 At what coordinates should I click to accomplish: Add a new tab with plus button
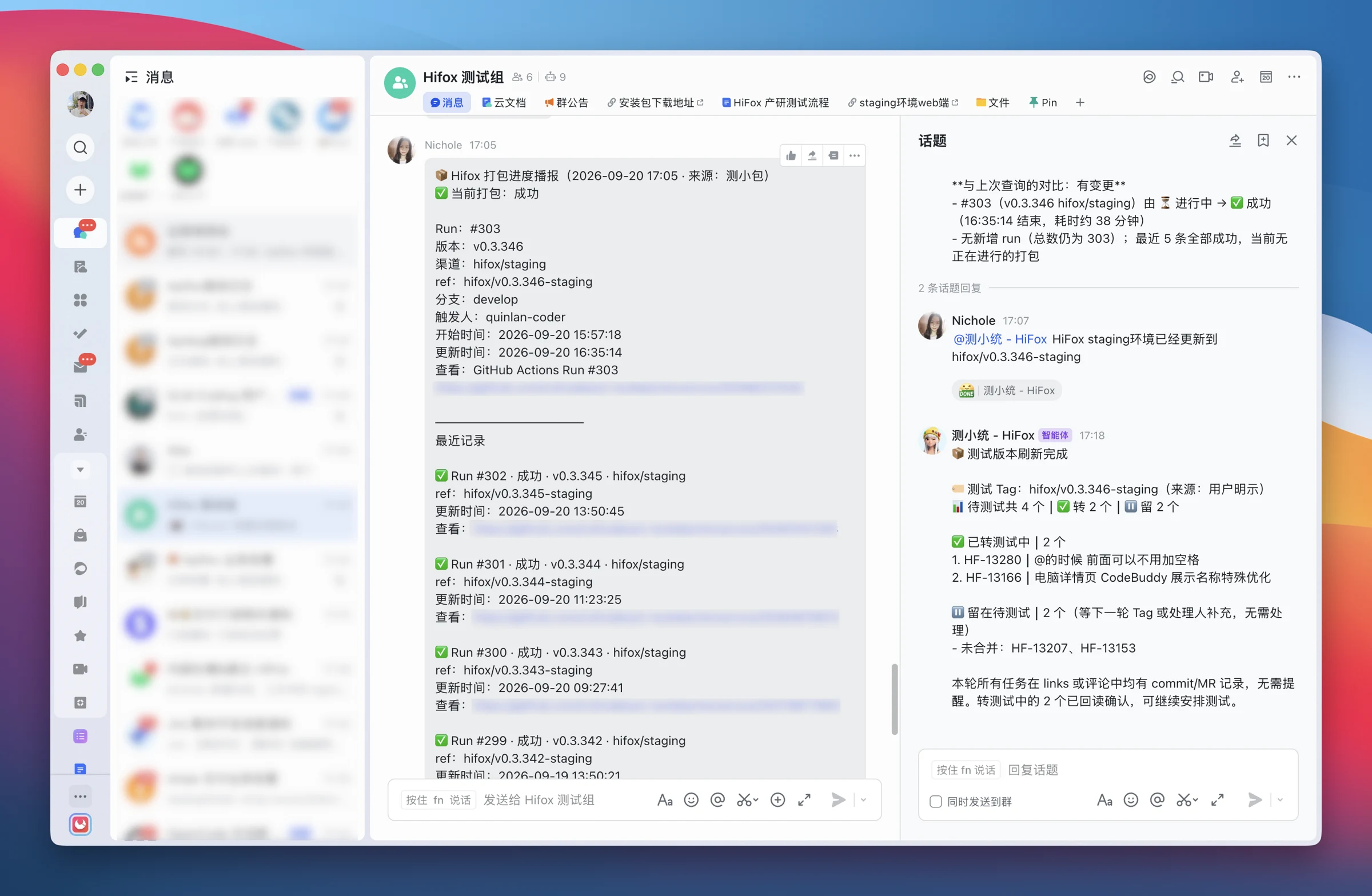[1080, 102]
